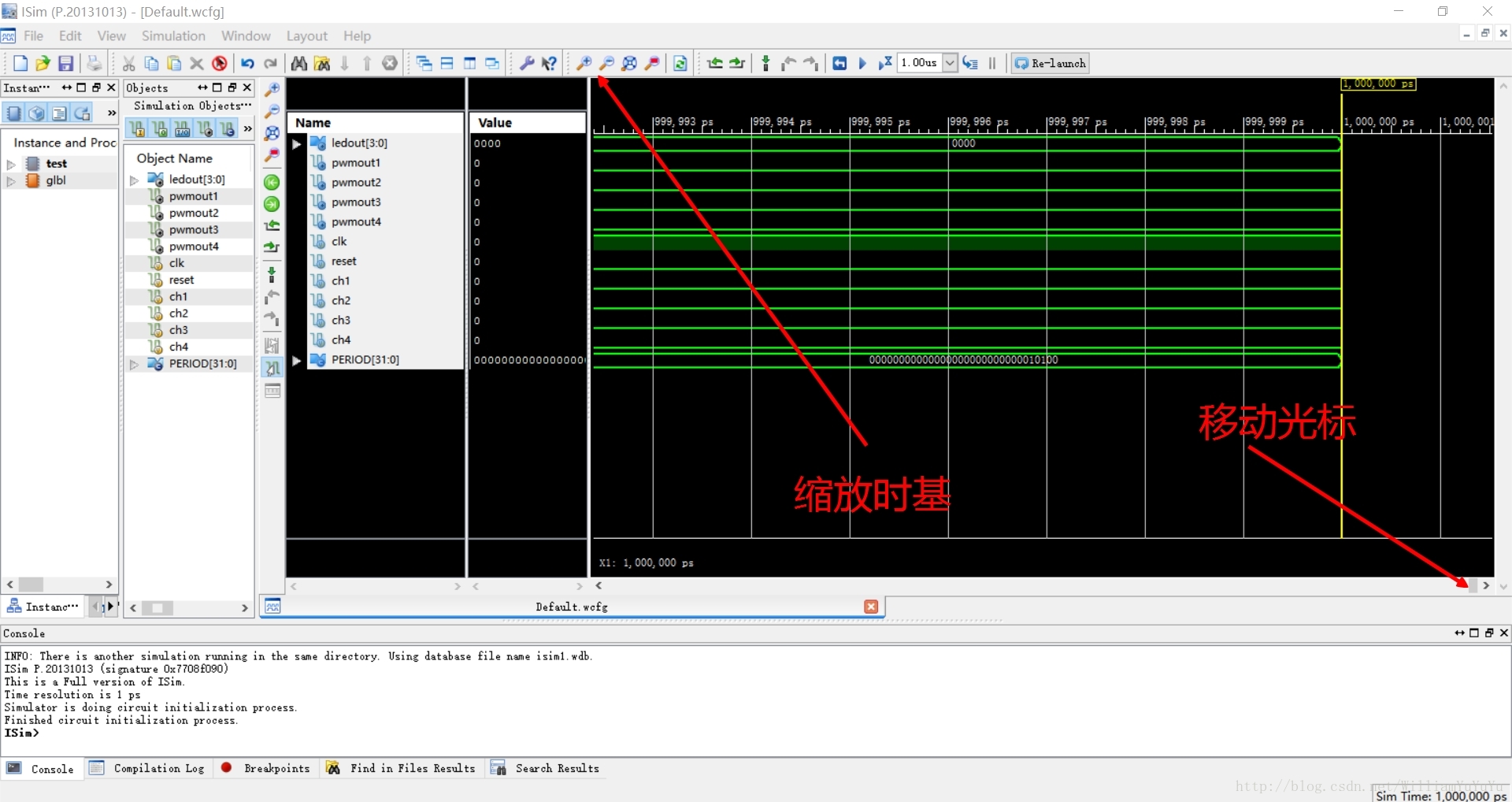Run simulation for the specified time

coord(885,63)
